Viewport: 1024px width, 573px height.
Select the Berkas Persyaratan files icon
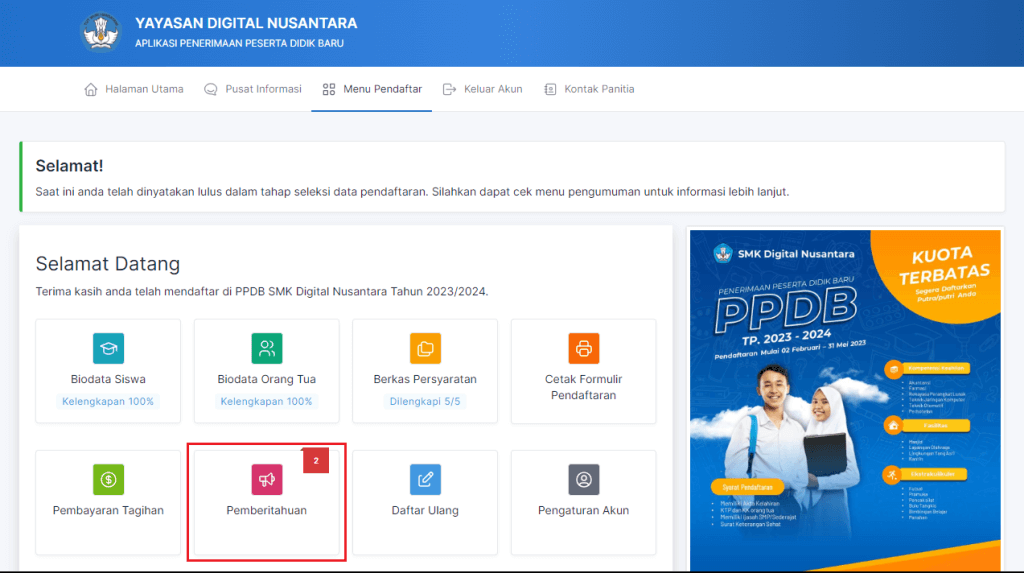click(x=425, y=348)
